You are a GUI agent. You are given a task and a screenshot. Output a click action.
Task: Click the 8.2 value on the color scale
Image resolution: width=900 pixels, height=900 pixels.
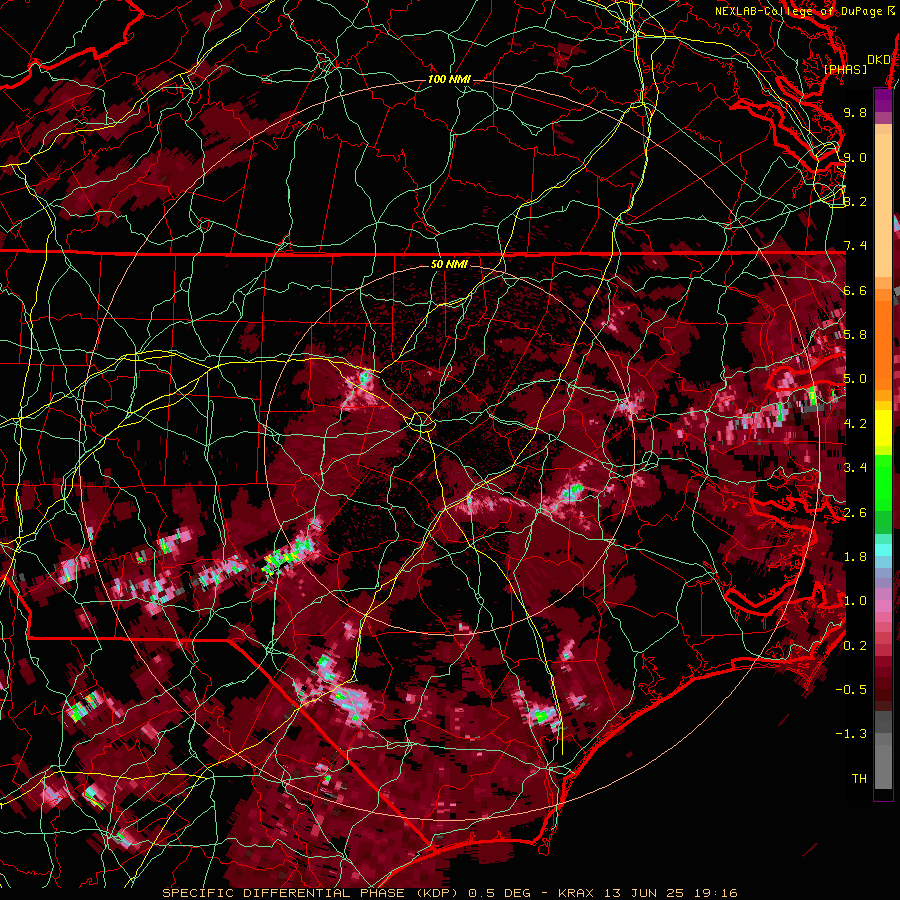click(x=855, y=201)
